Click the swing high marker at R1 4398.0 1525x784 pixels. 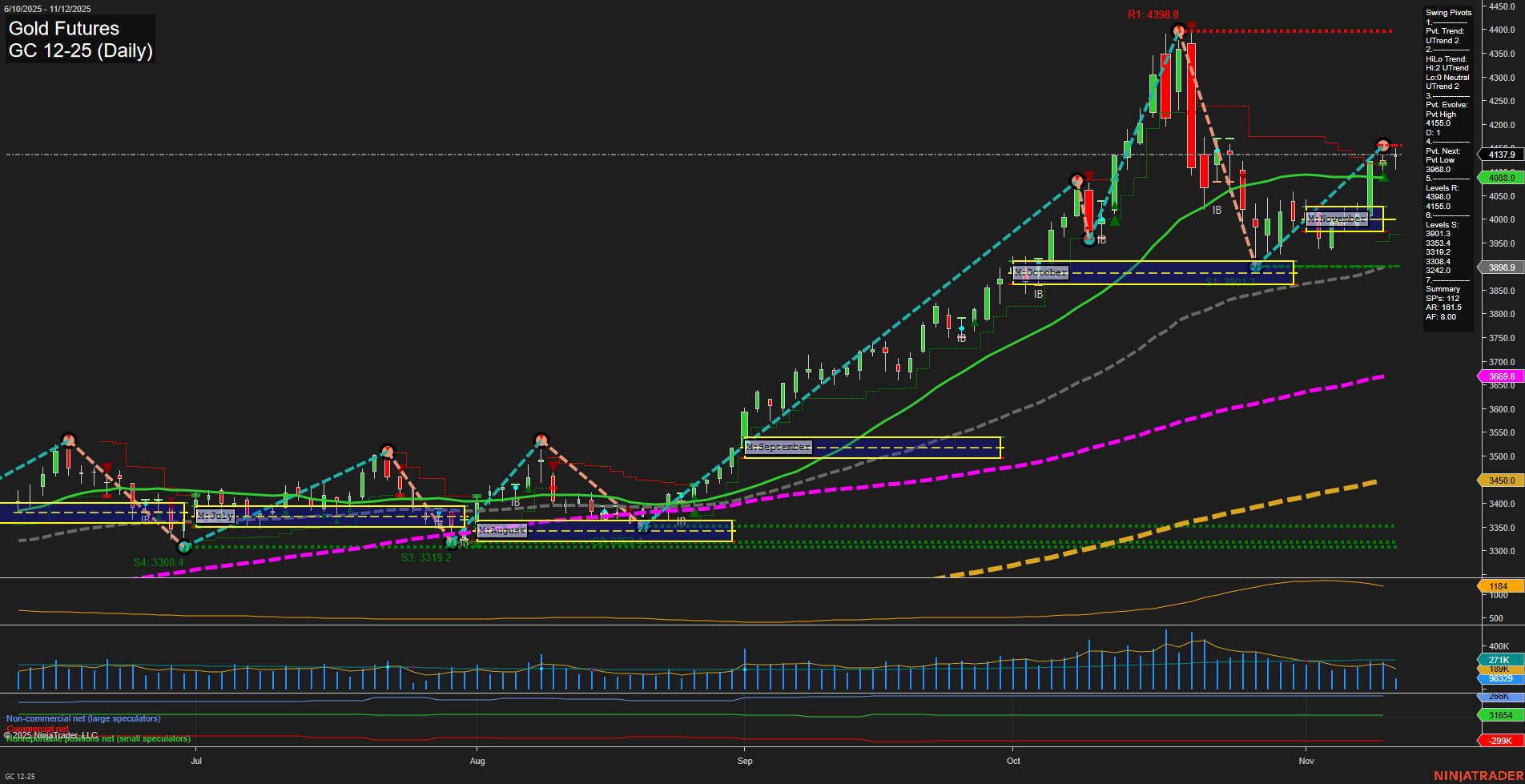pyautogui.click(x=1178, y=30)
